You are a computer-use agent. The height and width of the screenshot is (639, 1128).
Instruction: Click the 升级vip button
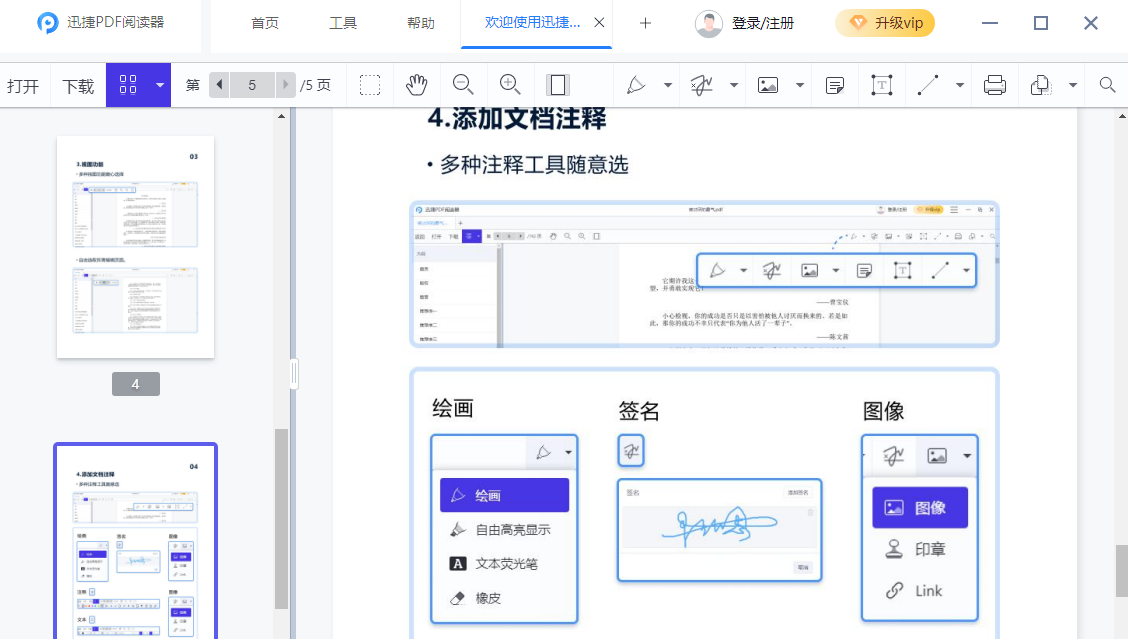click(885, 23)
